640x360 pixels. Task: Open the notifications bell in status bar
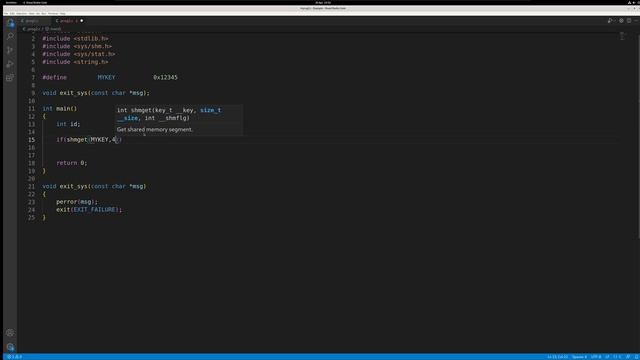(x=636, y=357)
